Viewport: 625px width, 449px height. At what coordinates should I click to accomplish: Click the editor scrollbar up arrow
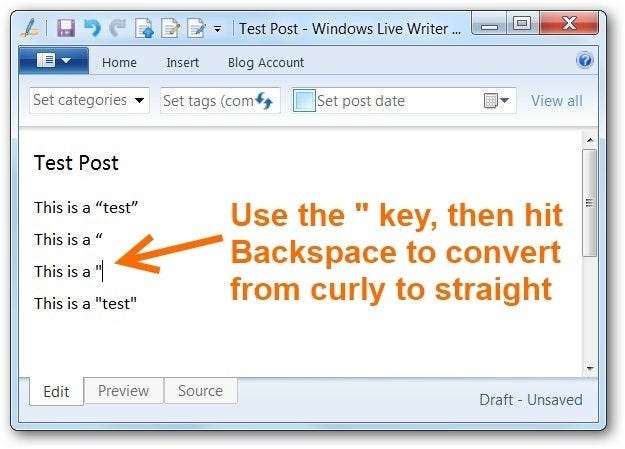590,140
